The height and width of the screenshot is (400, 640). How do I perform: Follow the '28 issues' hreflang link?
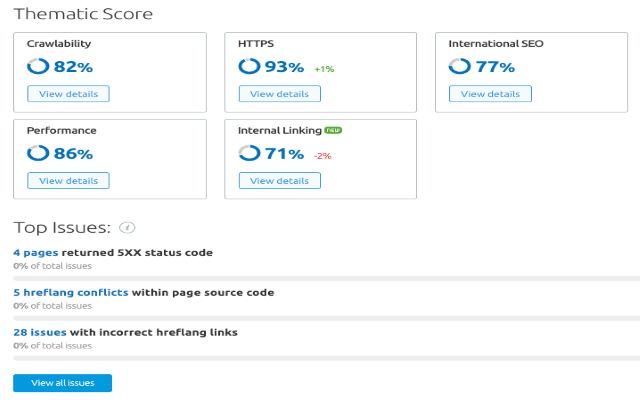(40, 332)
